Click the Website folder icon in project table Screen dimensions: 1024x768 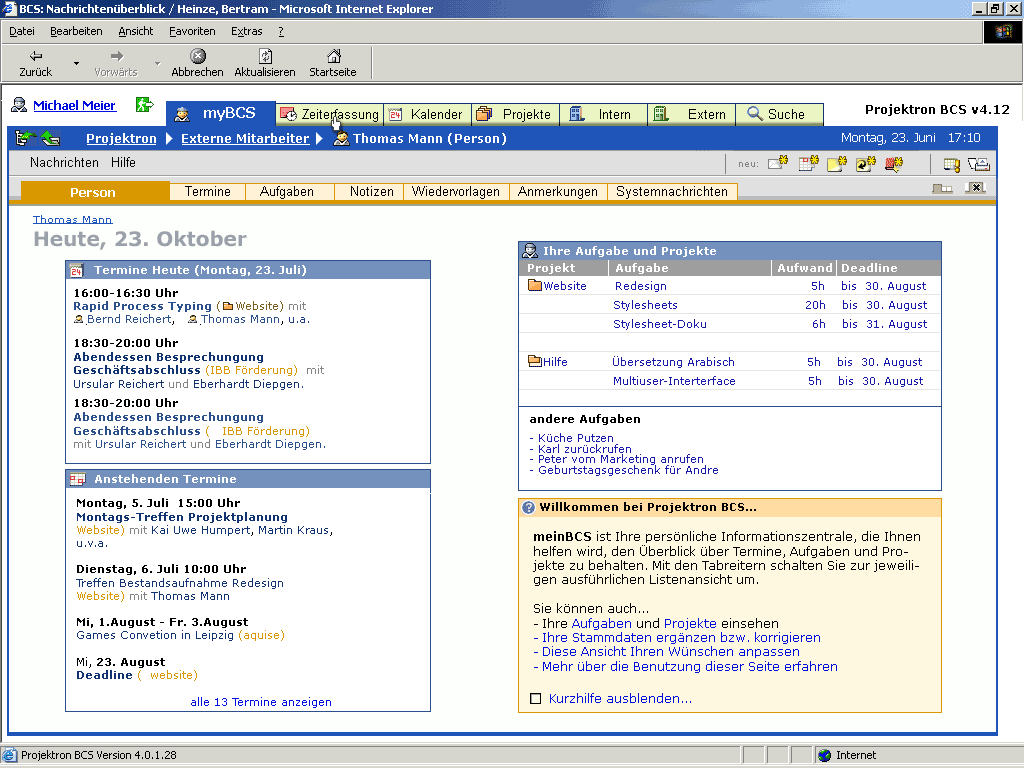click(x=535, y=285)
